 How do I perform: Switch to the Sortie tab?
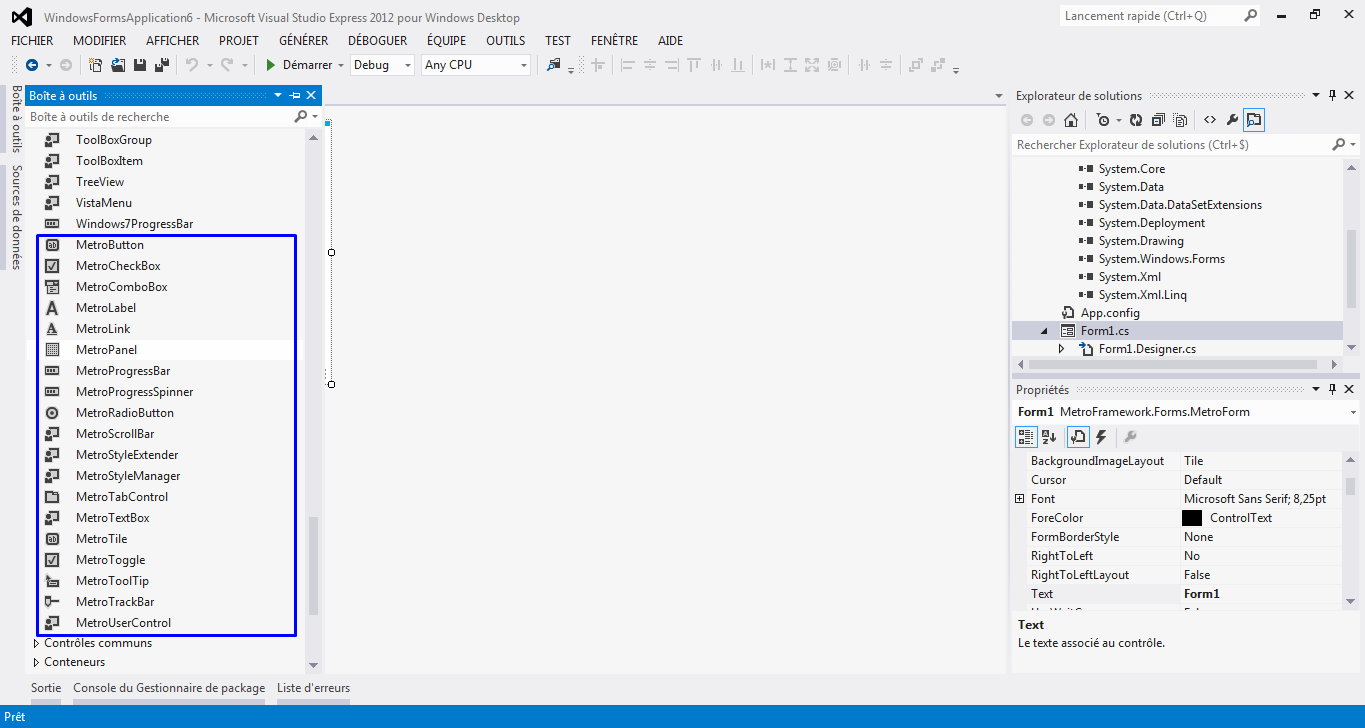(x=46, y=688)
